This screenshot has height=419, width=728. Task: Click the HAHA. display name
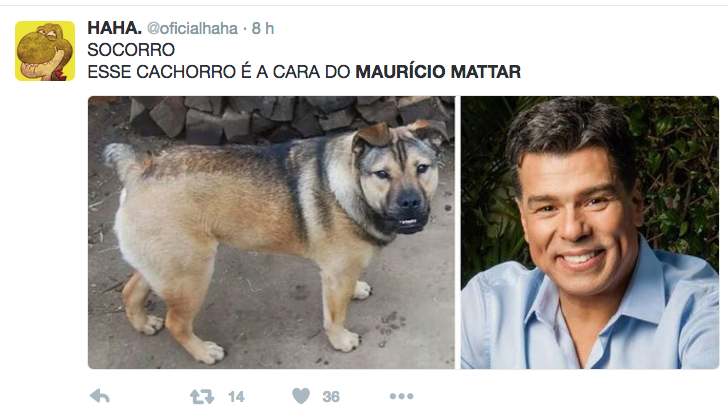tap(114, 28)
